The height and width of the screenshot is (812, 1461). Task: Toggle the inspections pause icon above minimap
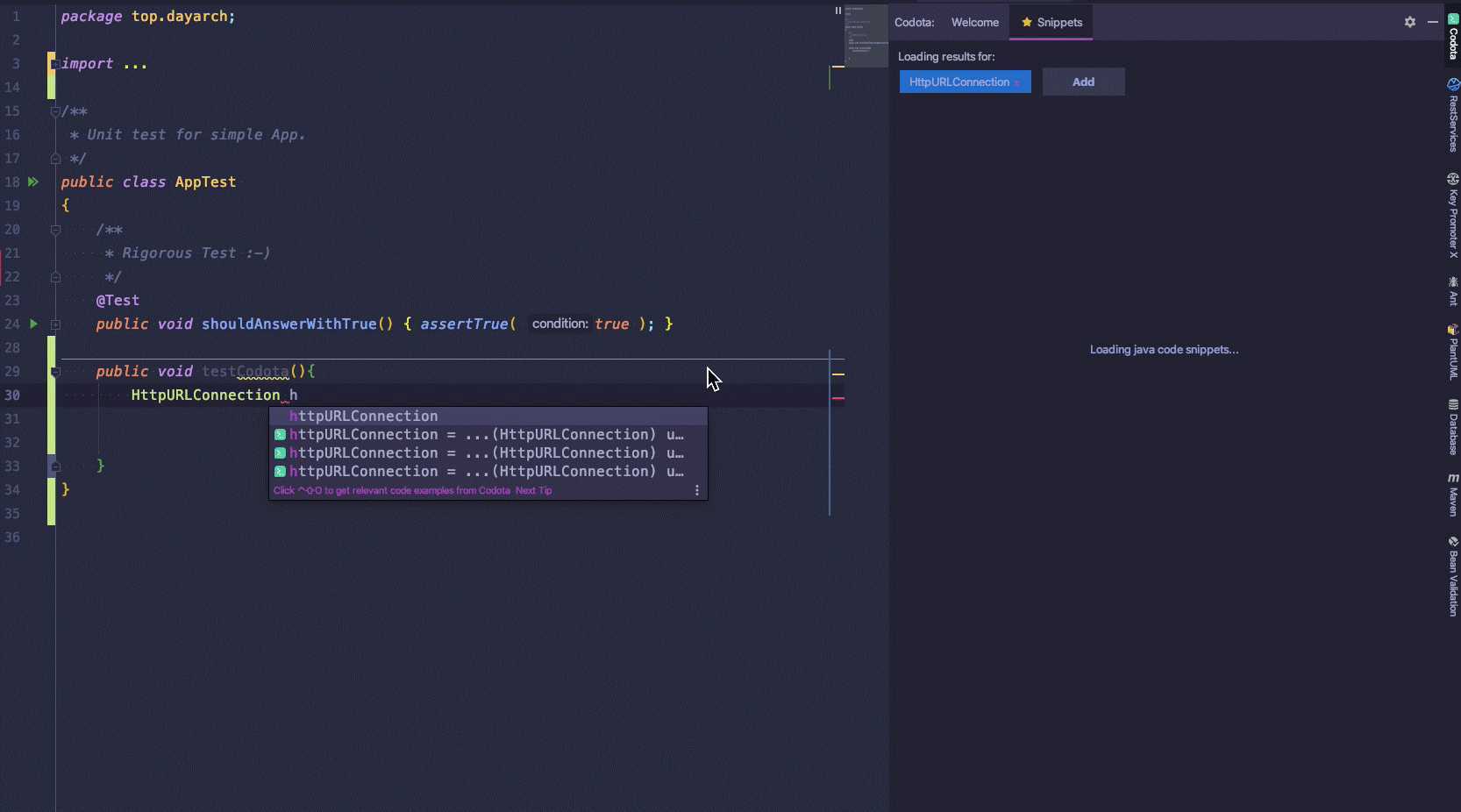click(x=837, y=11)
